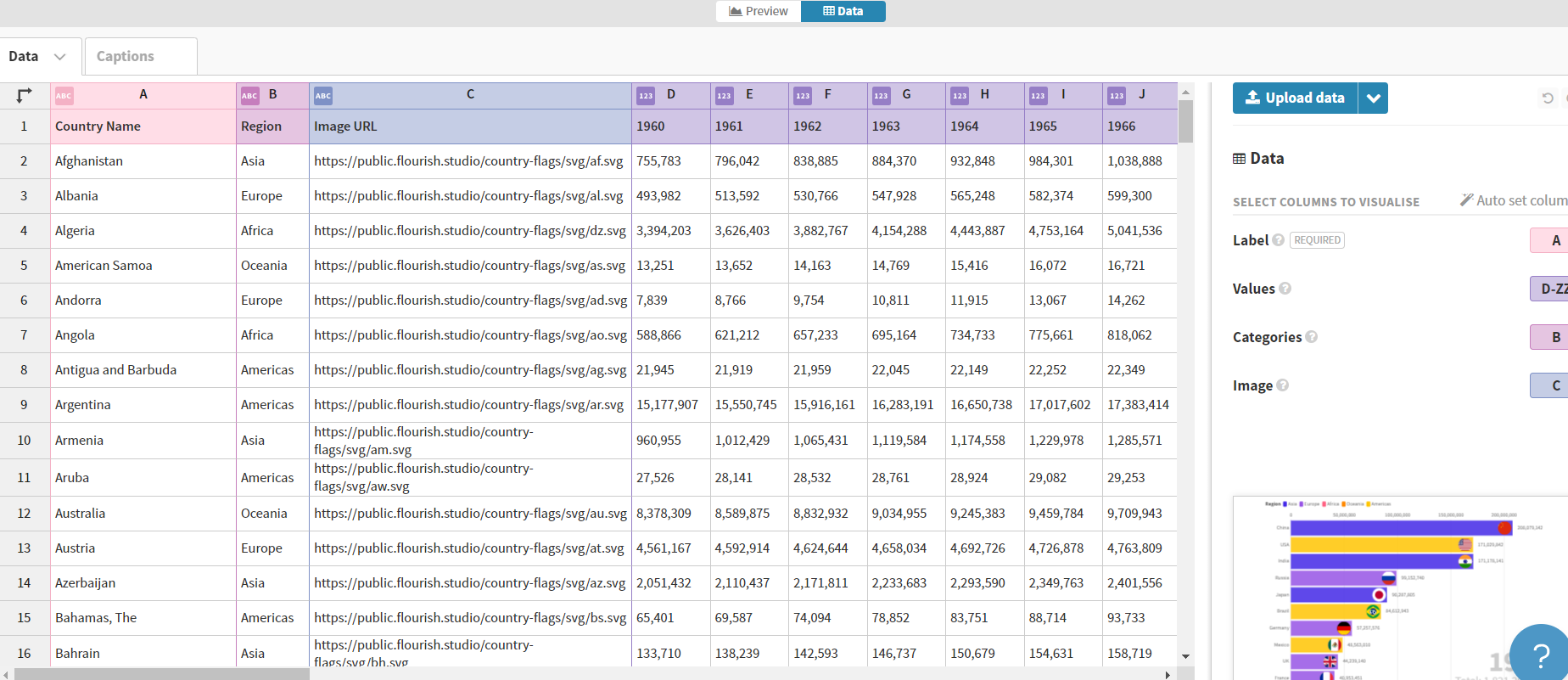Click the Label column binding A

coord(1551,240)
